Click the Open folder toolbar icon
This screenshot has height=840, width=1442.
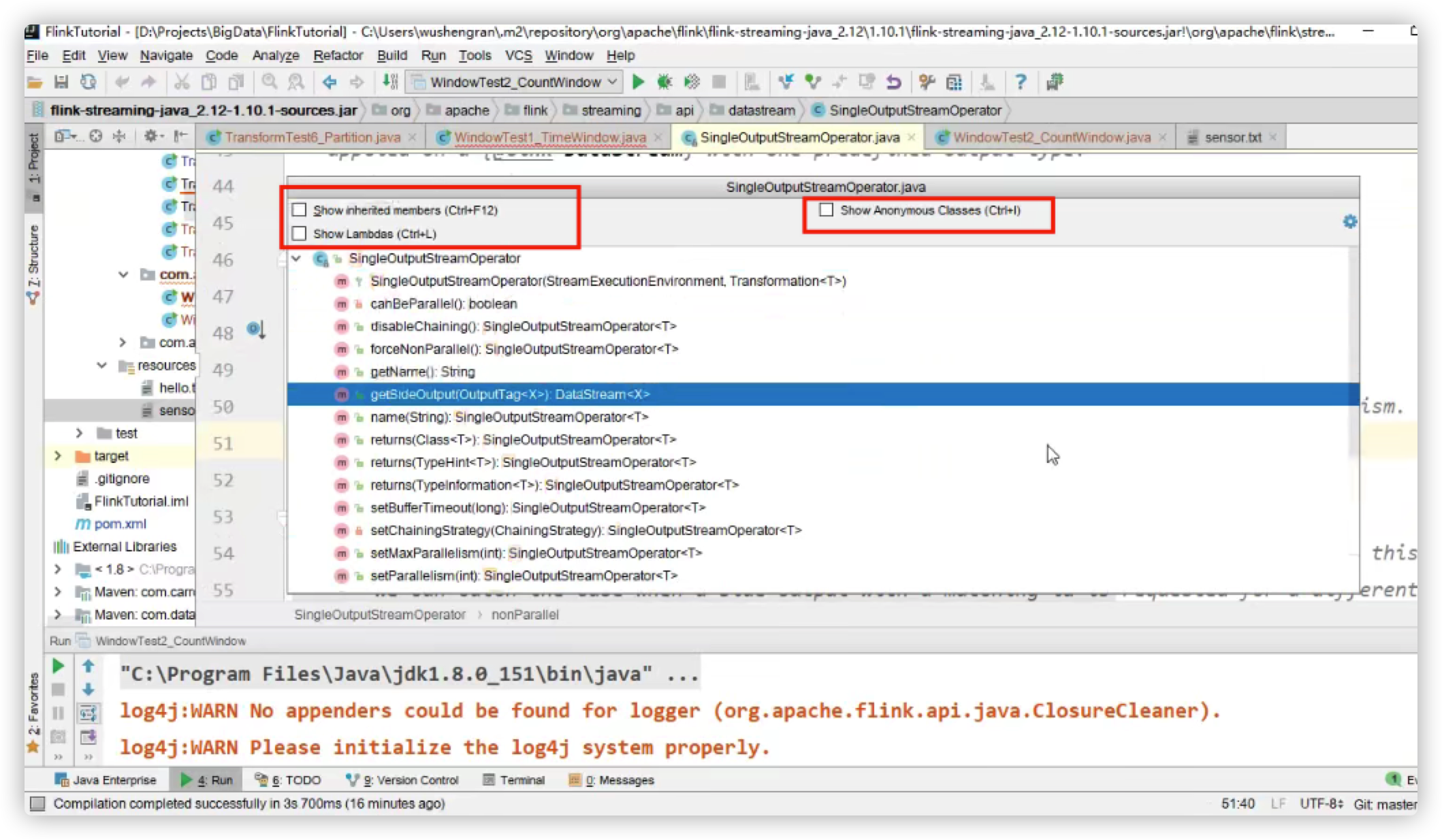pyautogui.click(x=35, y=82)
